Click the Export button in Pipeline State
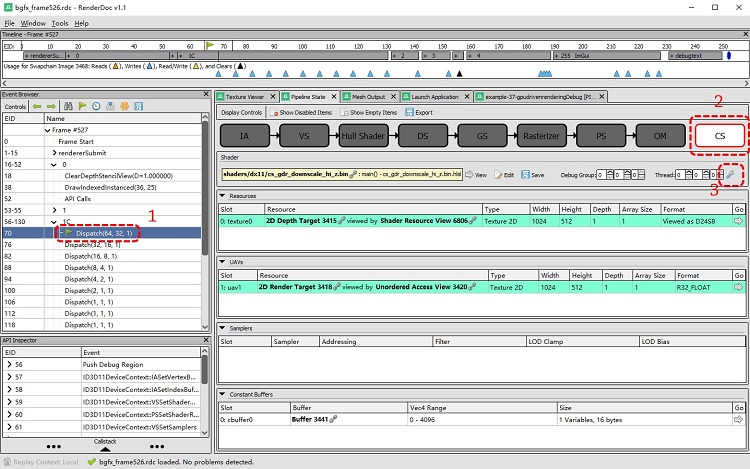 pyautogui.click(x=421, y=113)
